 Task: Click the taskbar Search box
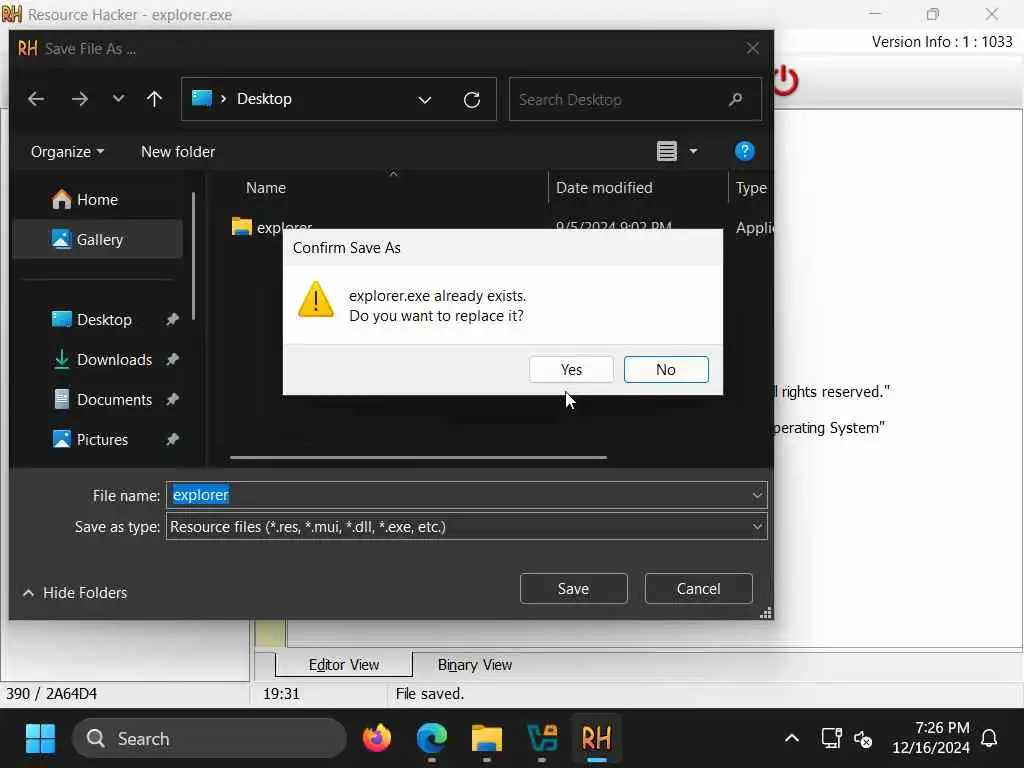tap(209, 739)
